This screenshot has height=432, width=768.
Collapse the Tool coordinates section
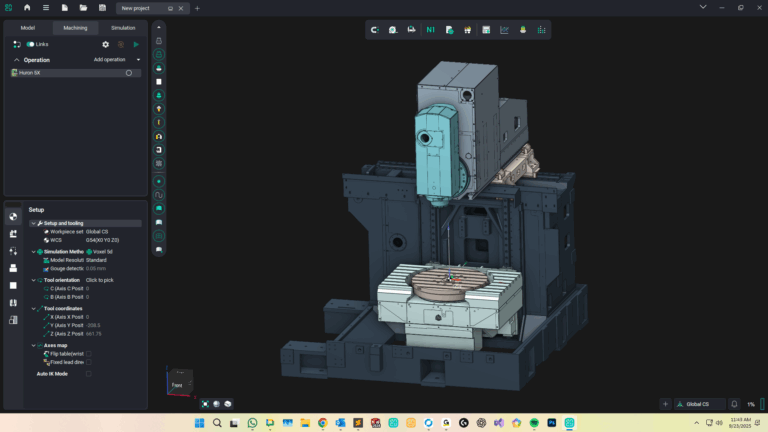click(33, 309)
